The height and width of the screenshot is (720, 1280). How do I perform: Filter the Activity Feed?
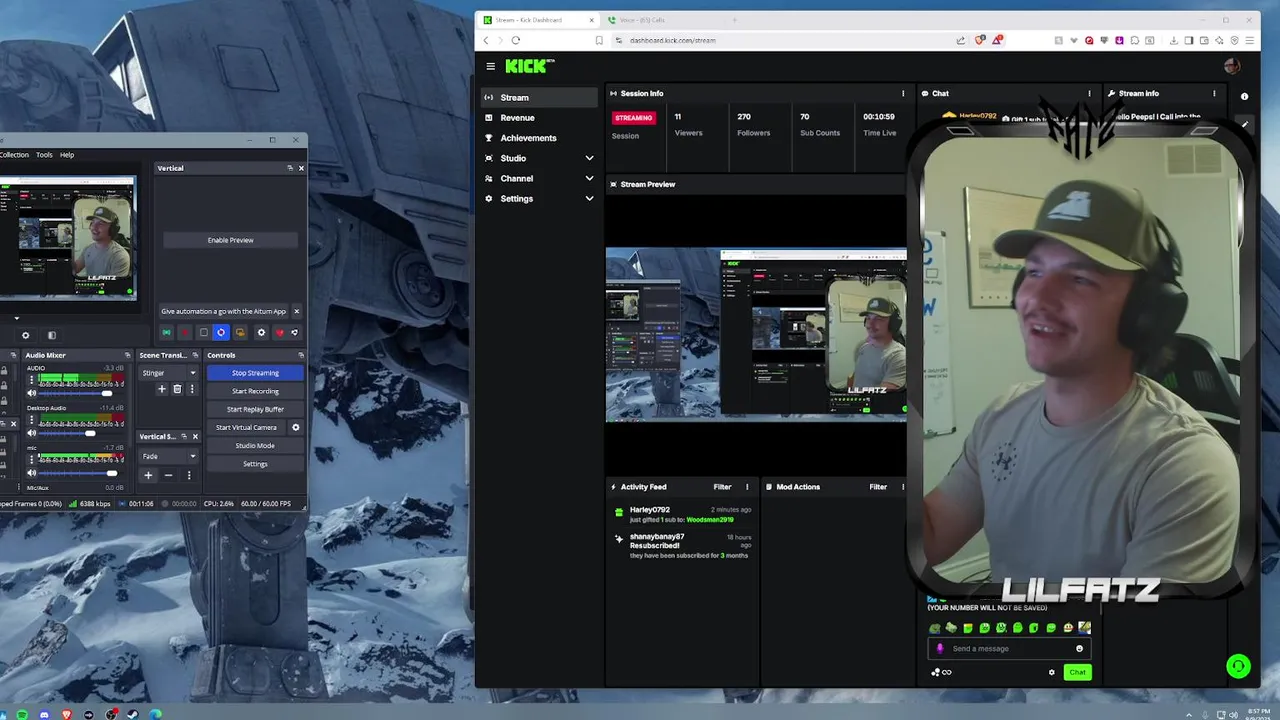722,487
